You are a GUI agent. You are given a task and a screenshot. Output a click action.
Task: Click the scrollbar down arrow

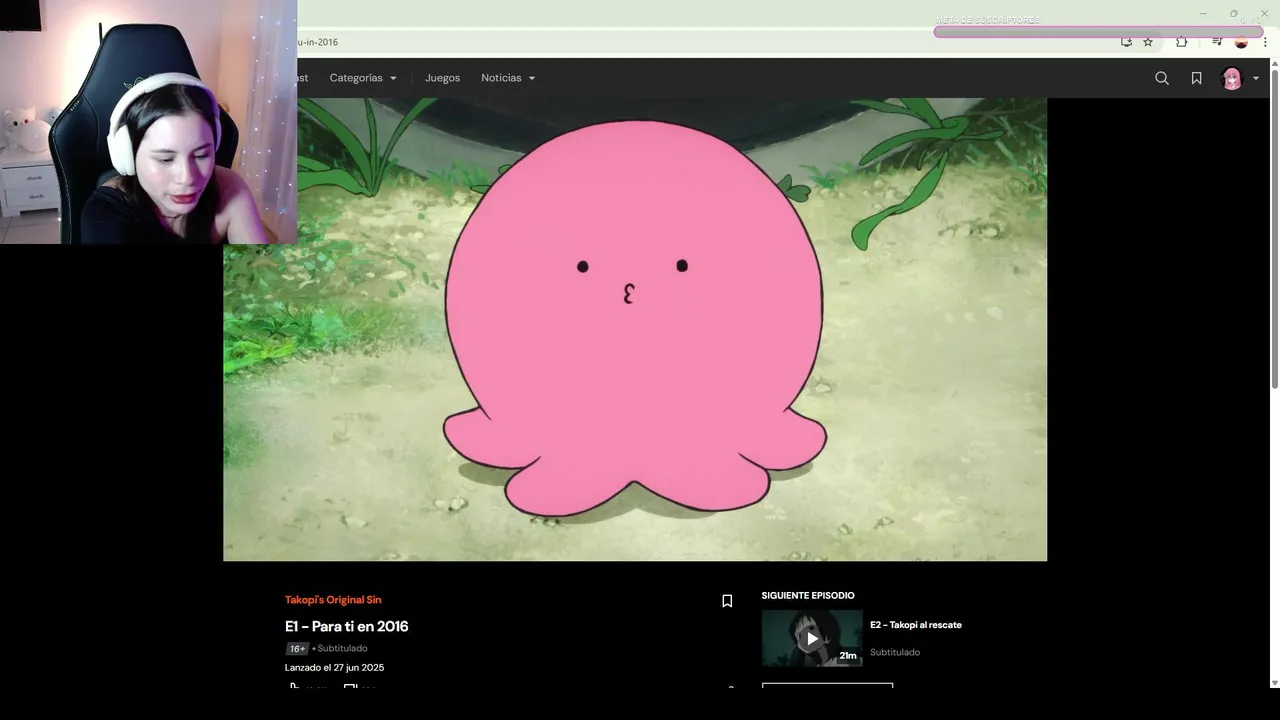pyautogui.click(x=1274, y=683)
